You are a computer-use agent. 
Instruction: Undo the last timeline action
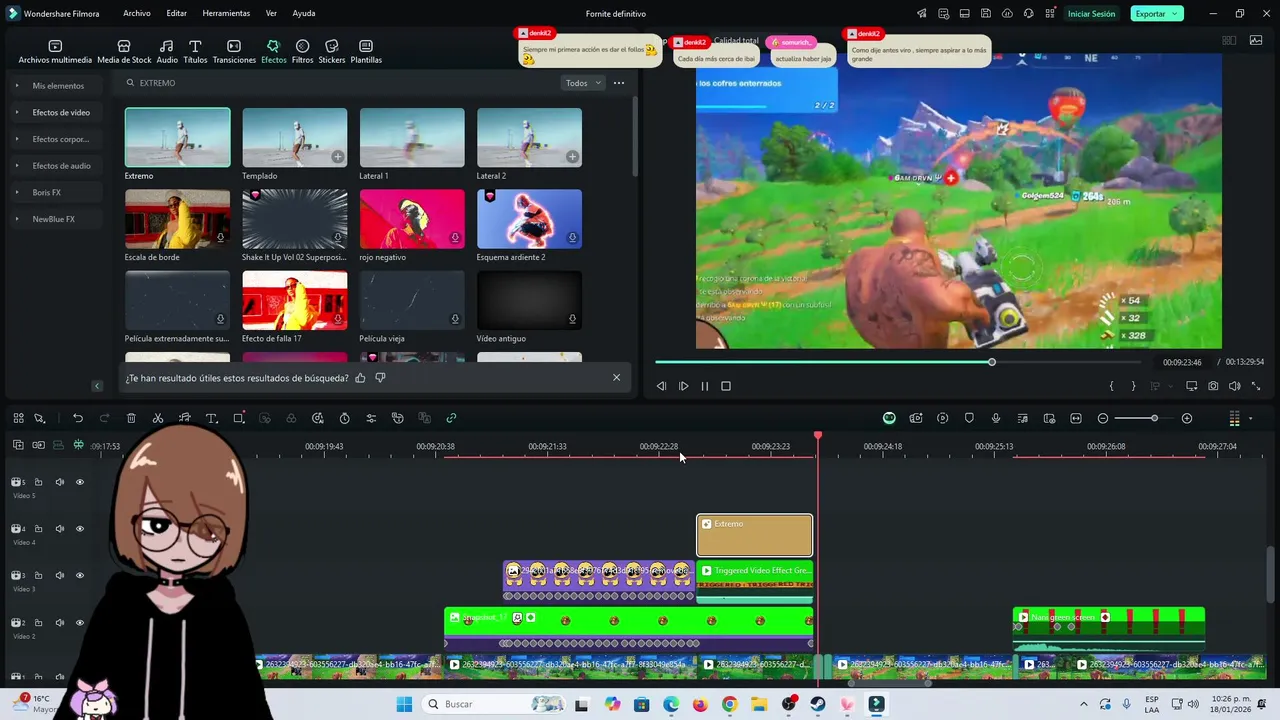[78, 418]
